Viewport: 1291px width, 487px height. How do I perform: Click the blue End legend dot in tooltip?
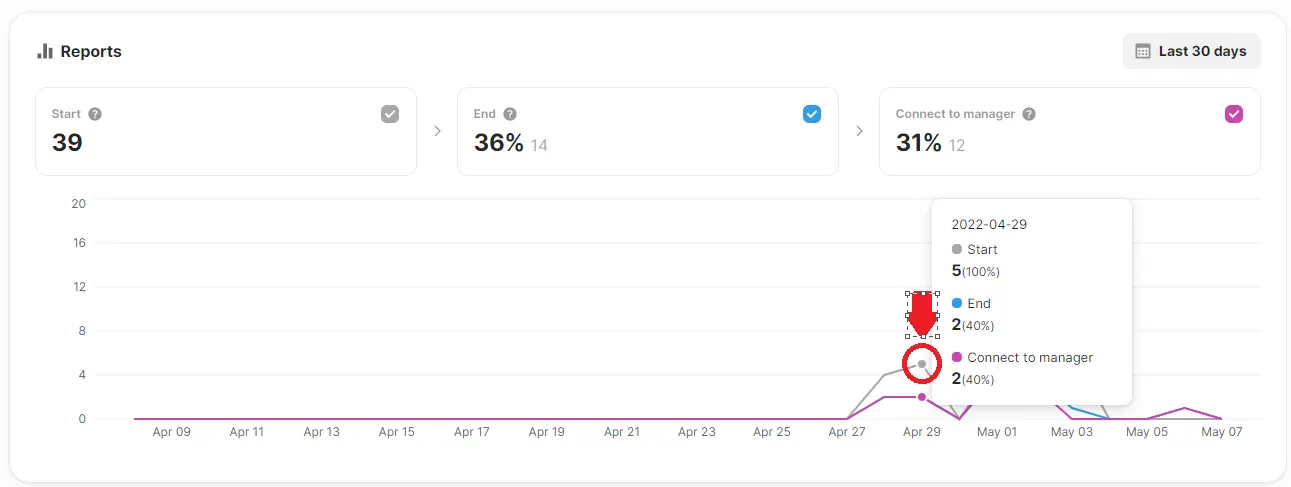coord(957,303)
